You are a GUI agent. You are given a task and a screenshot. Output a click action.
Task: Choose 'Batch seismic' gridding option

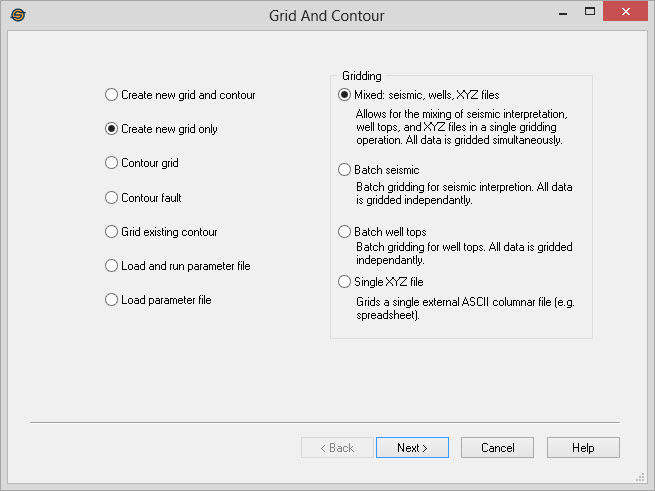(345, 170)
